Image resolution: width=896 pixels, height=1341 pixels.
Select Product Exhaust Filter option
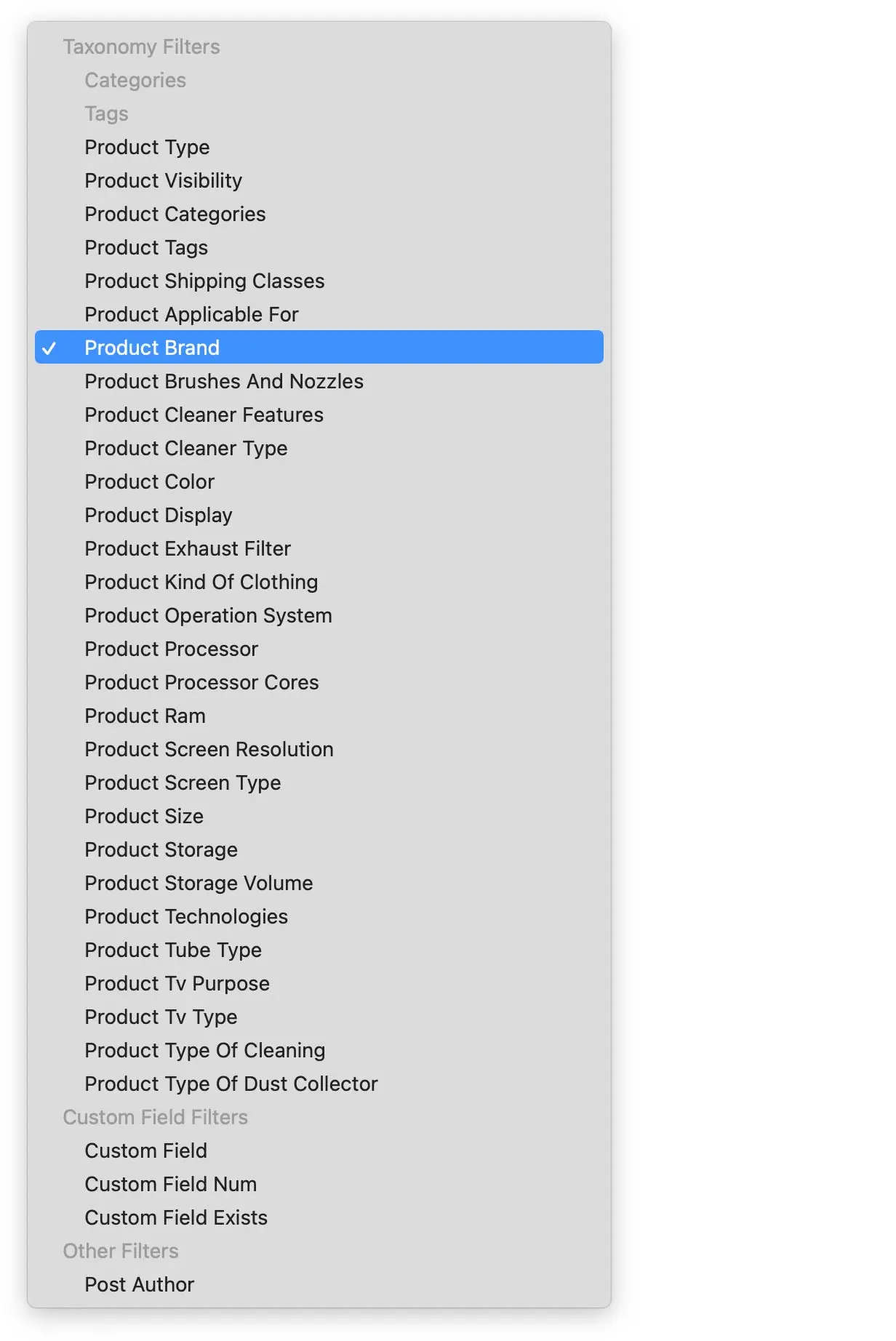pos(188,548)
